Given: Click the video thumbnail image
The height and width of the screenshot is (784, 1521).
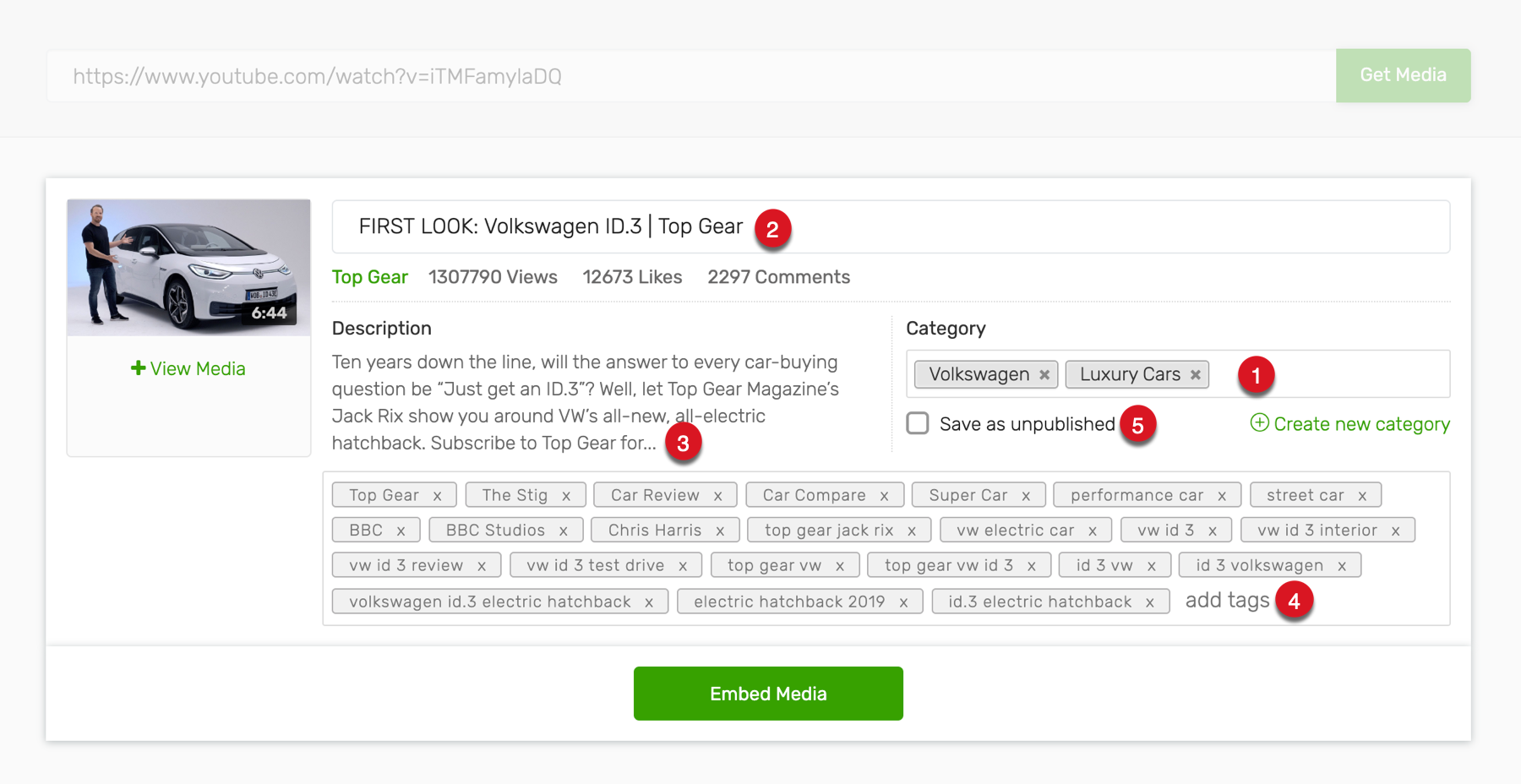Looking at the screenshot, I should point(188,268).
